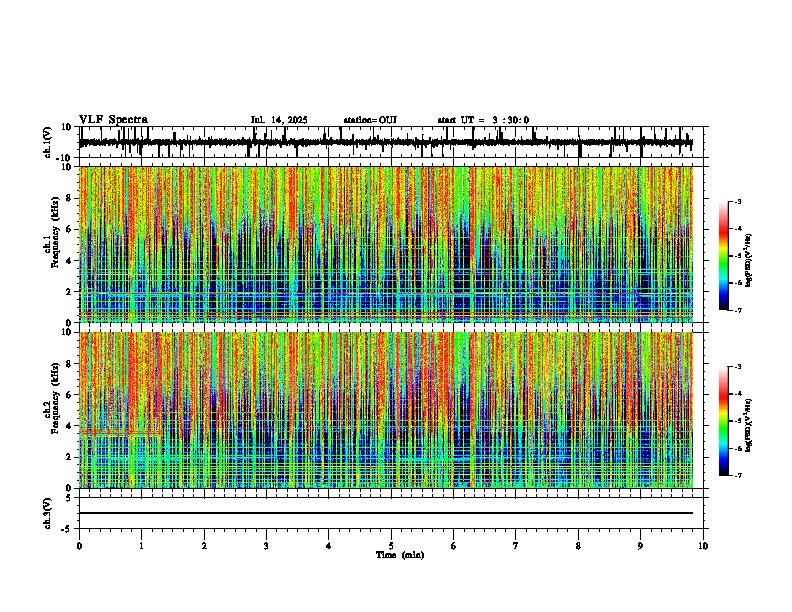Click the "station=OUJ" label

(370, 120)
